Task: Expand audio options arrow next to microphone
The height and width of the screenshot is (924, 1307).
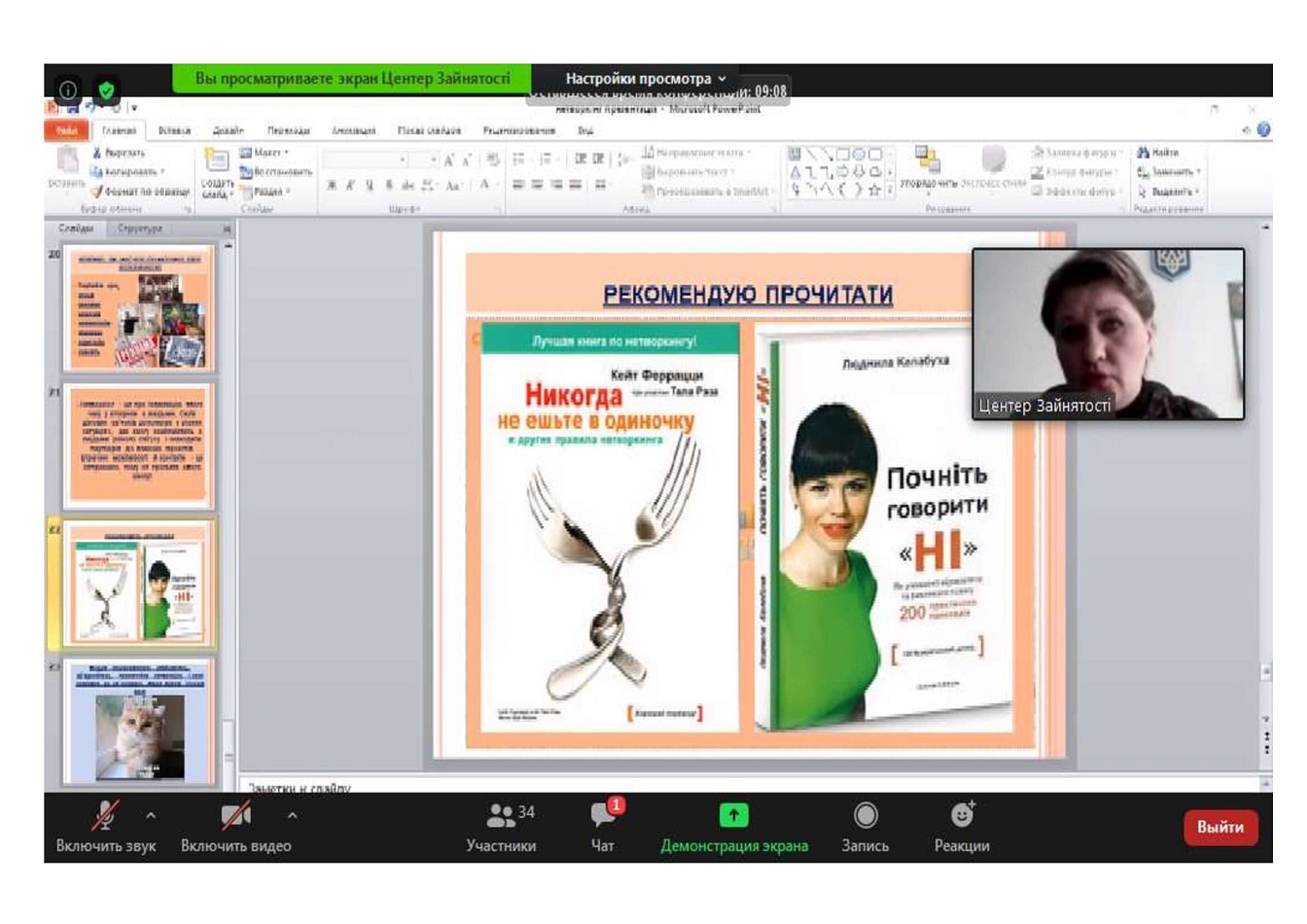Action: pyautogui.click(x=151, y=816)
